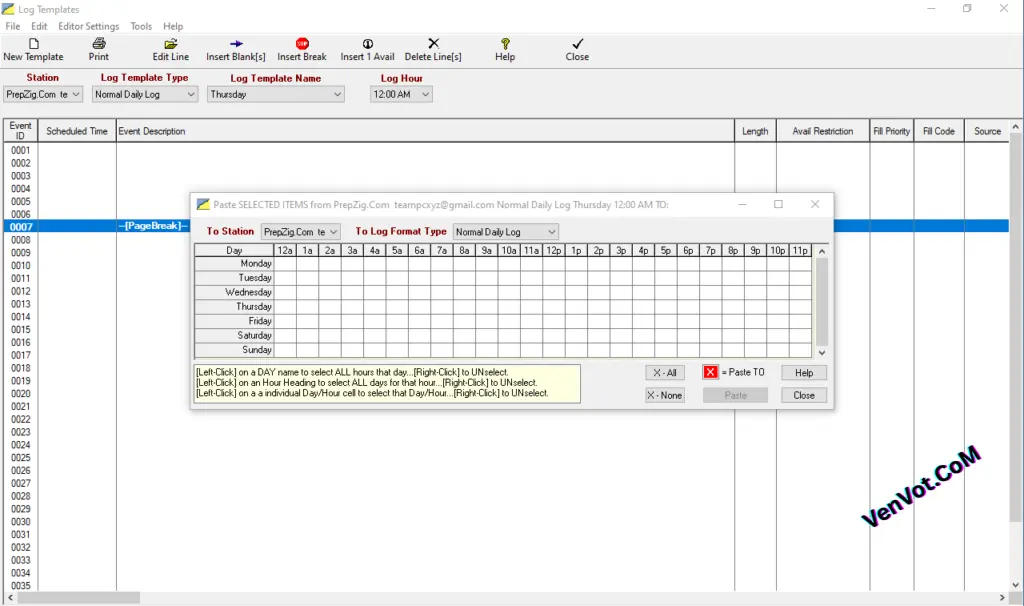Click the Paste dialog title bar icon
1024x606 pixels.
pyautogui.click(x=203, y=204)
